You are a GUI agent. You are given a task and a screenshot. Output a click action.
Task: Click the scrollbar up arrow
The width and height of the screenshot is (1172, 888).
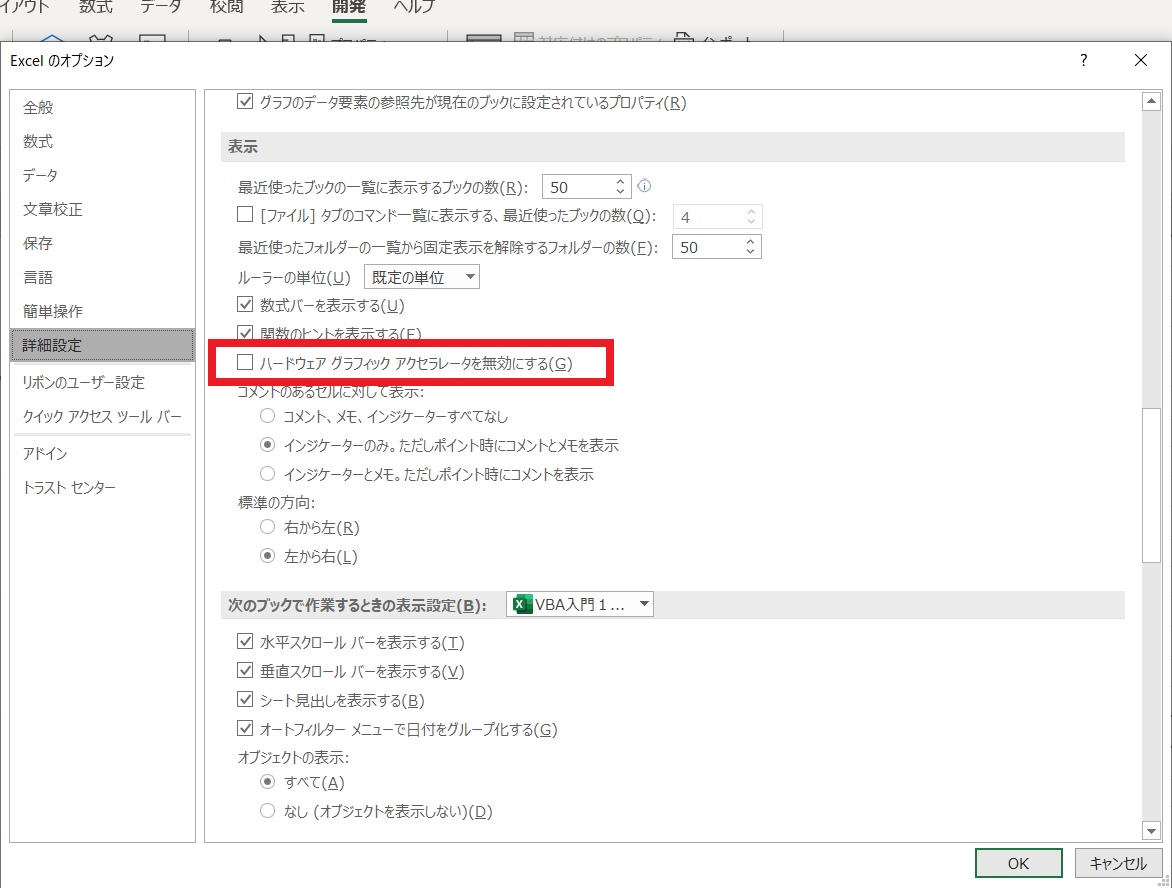point(1151,102)
